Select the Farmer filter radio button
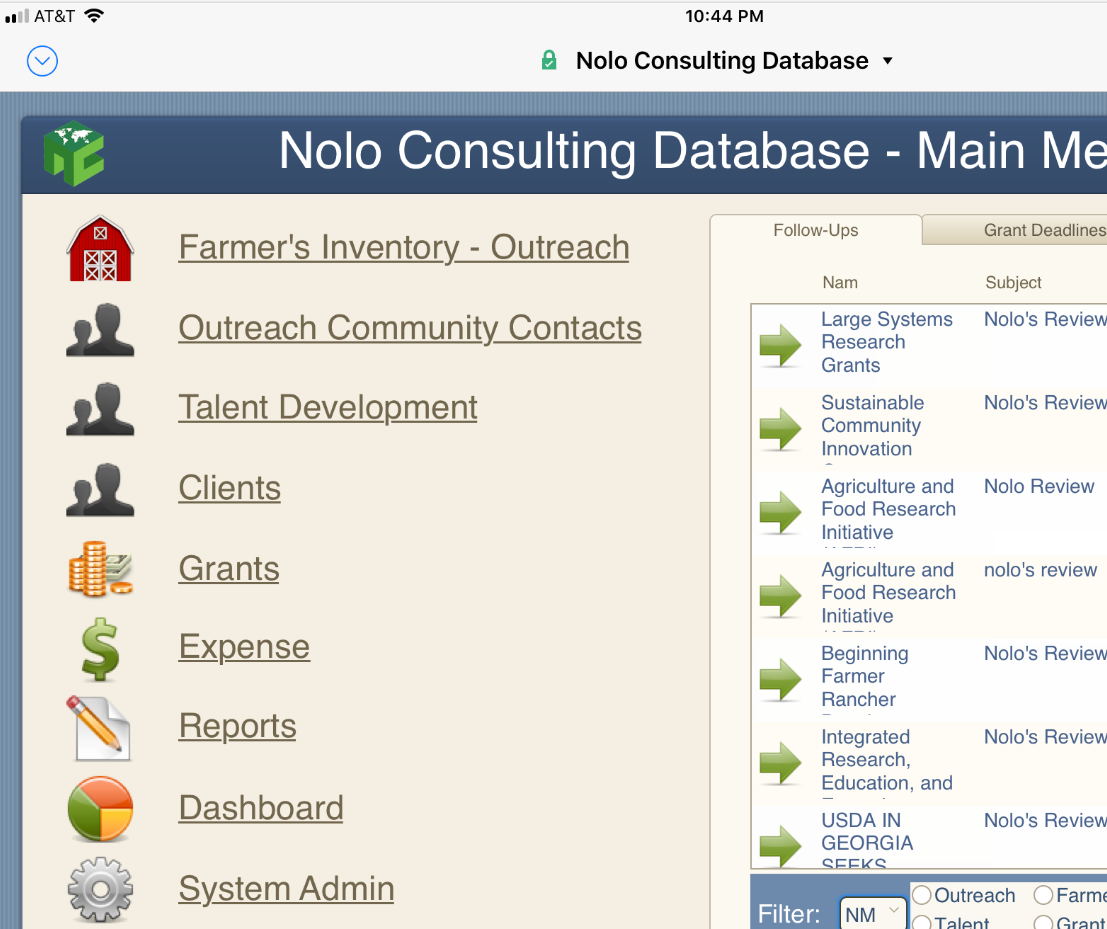 click(1043, 895)
